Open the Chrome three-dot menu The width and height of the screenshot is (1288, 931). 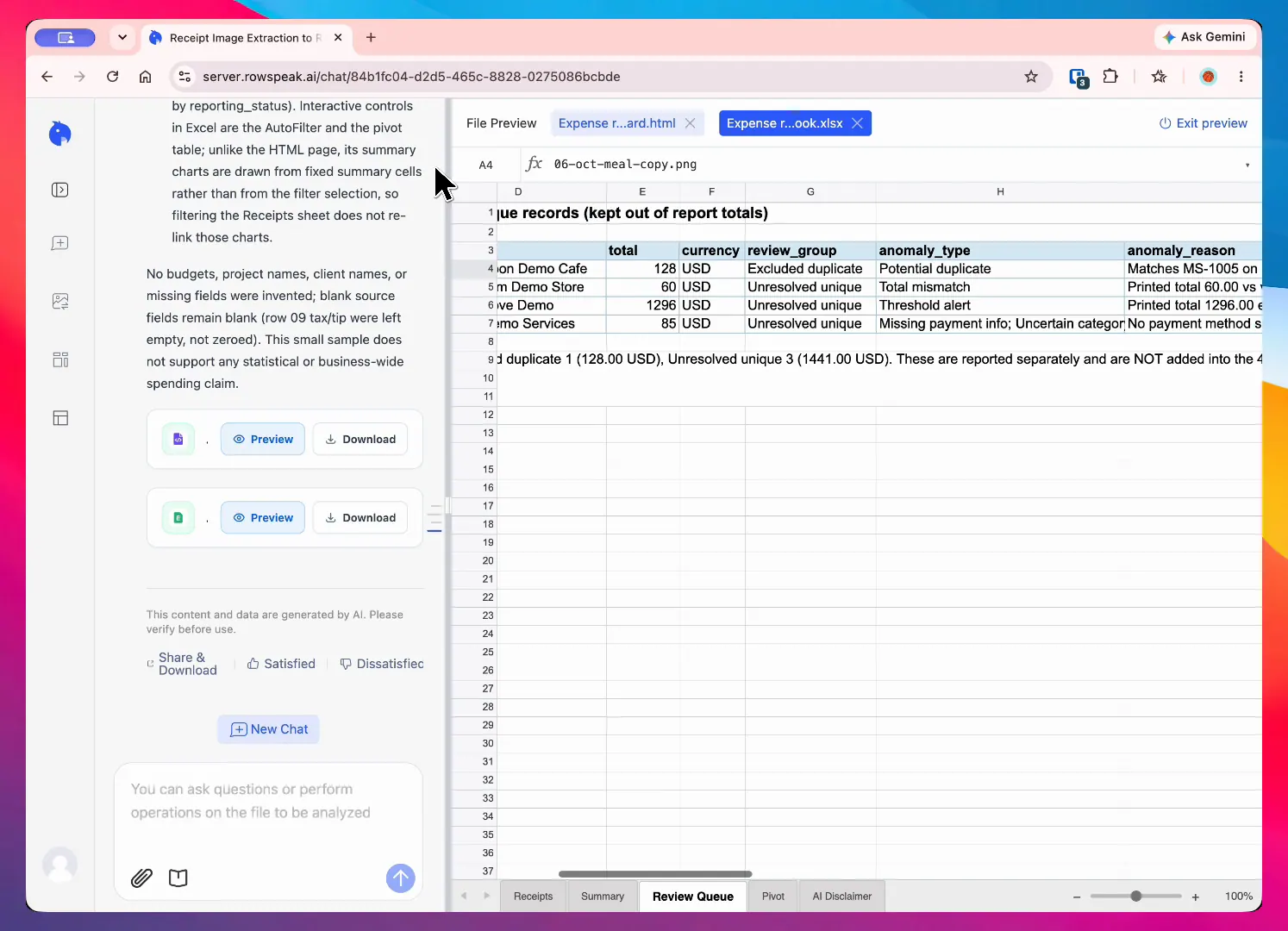coord(1241,77)
